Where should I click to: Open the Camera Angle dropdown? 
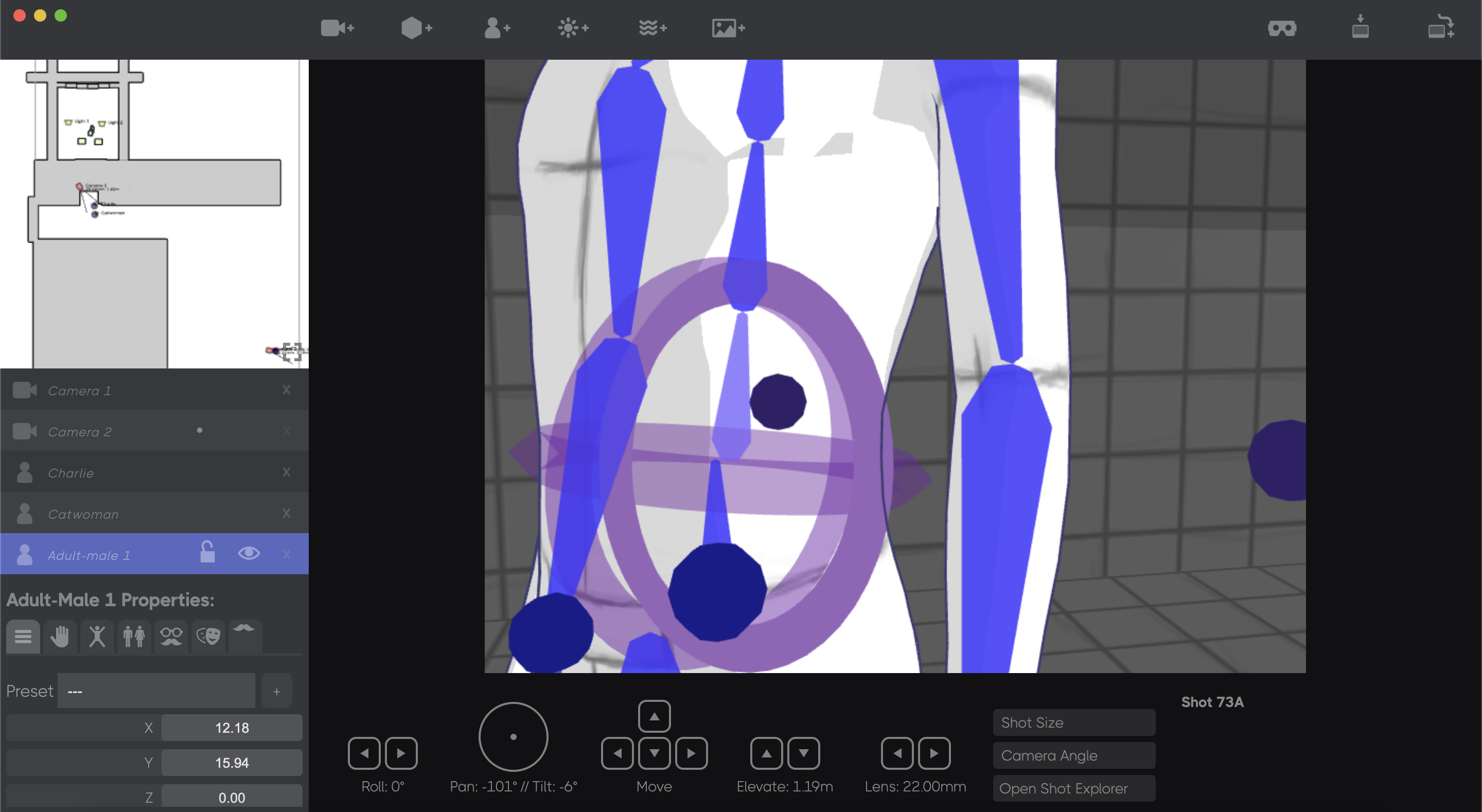[x=1074, y=755]
